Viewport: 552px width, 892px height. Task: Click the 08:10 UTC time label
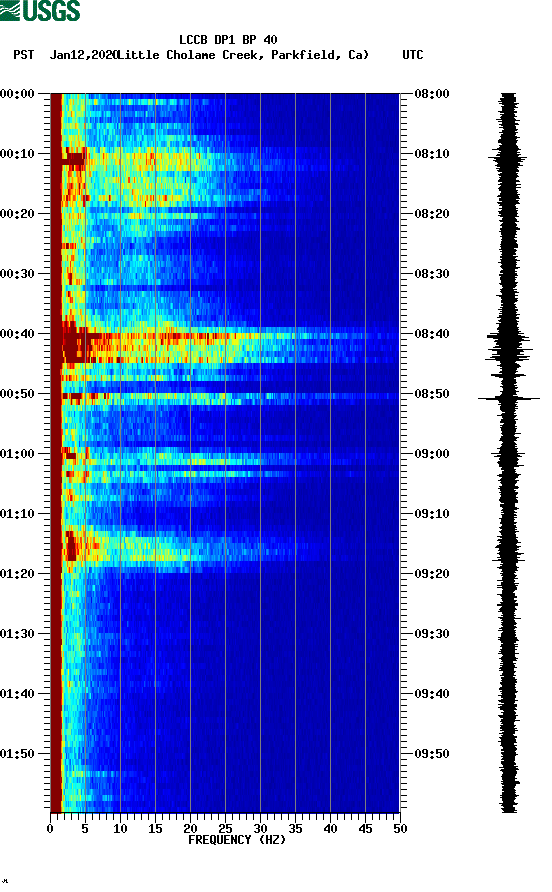(x=432, y=154)
